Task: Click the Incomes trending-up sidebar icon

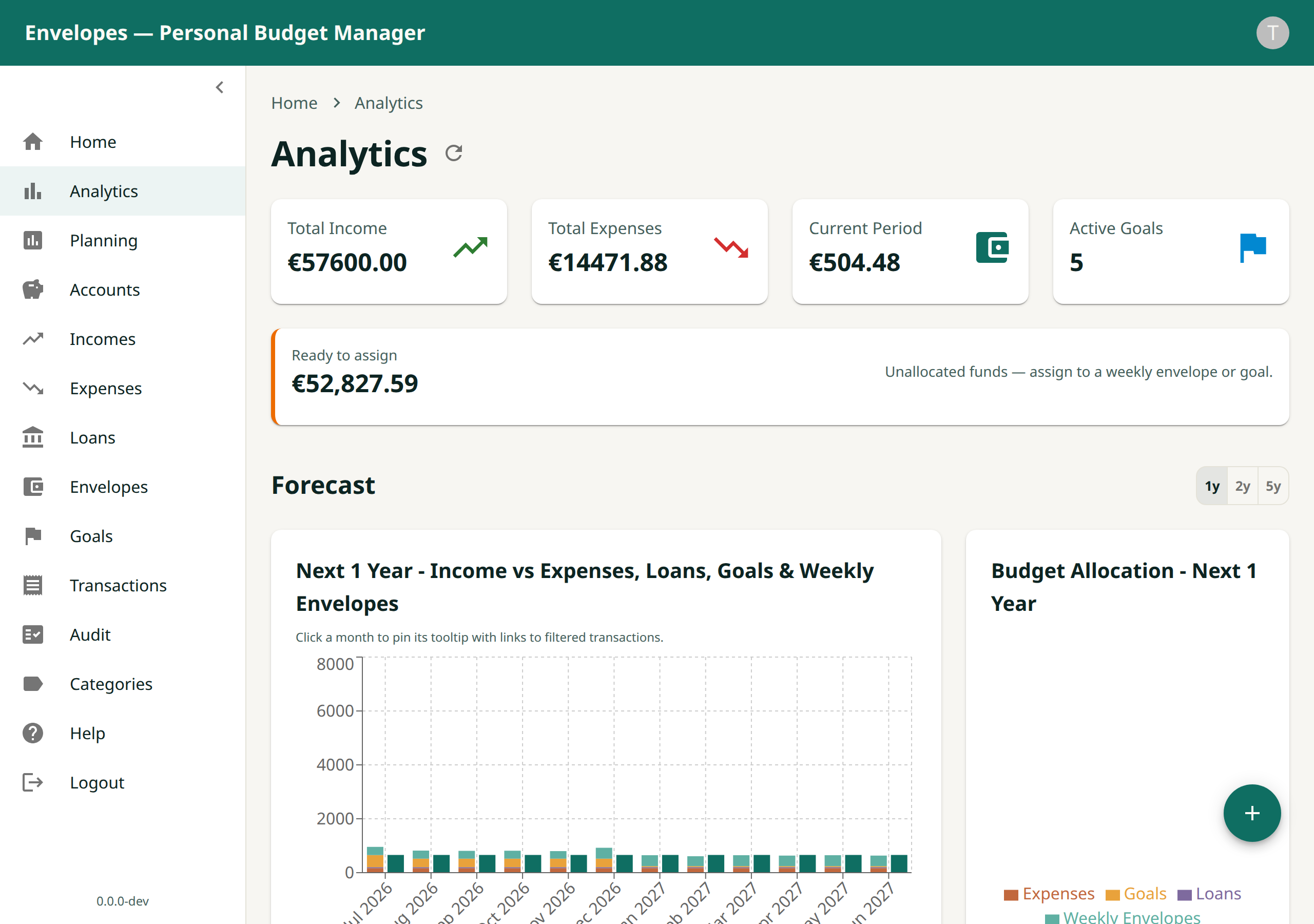Action: click(33, 338)
